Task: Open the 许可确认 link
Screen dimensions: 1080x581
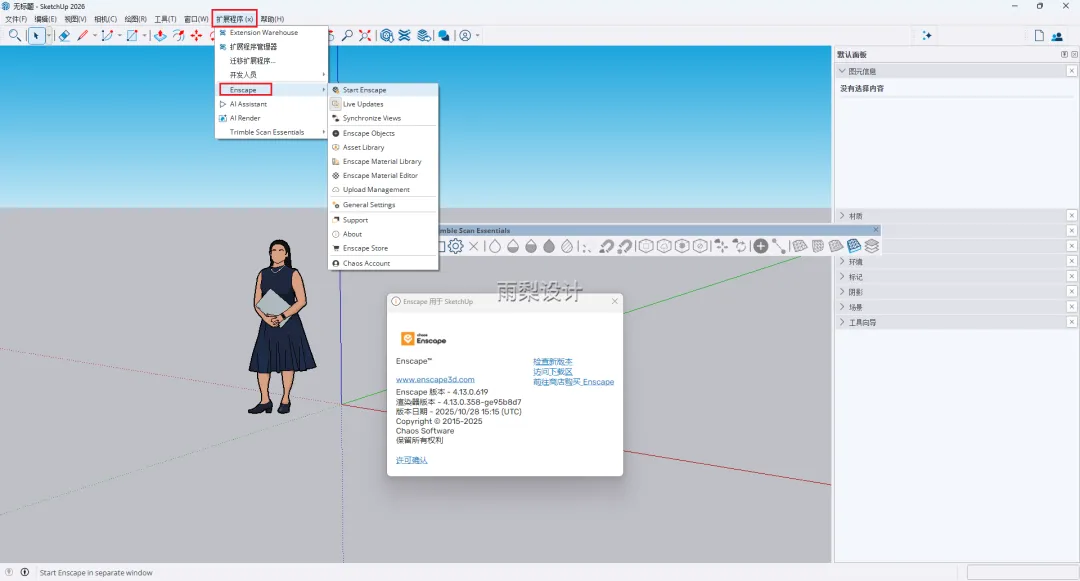Action: click(411, 460)
